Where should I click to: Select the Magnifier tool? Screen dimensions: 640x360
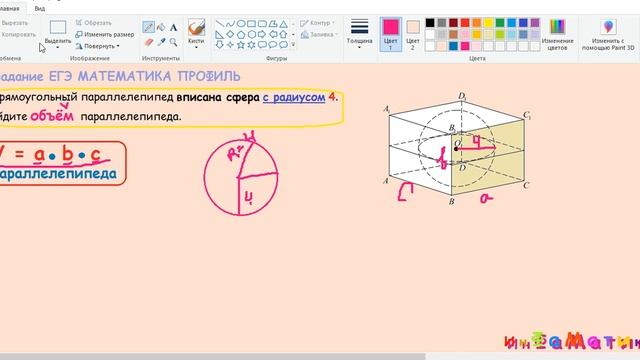click(x=173, y=42)
